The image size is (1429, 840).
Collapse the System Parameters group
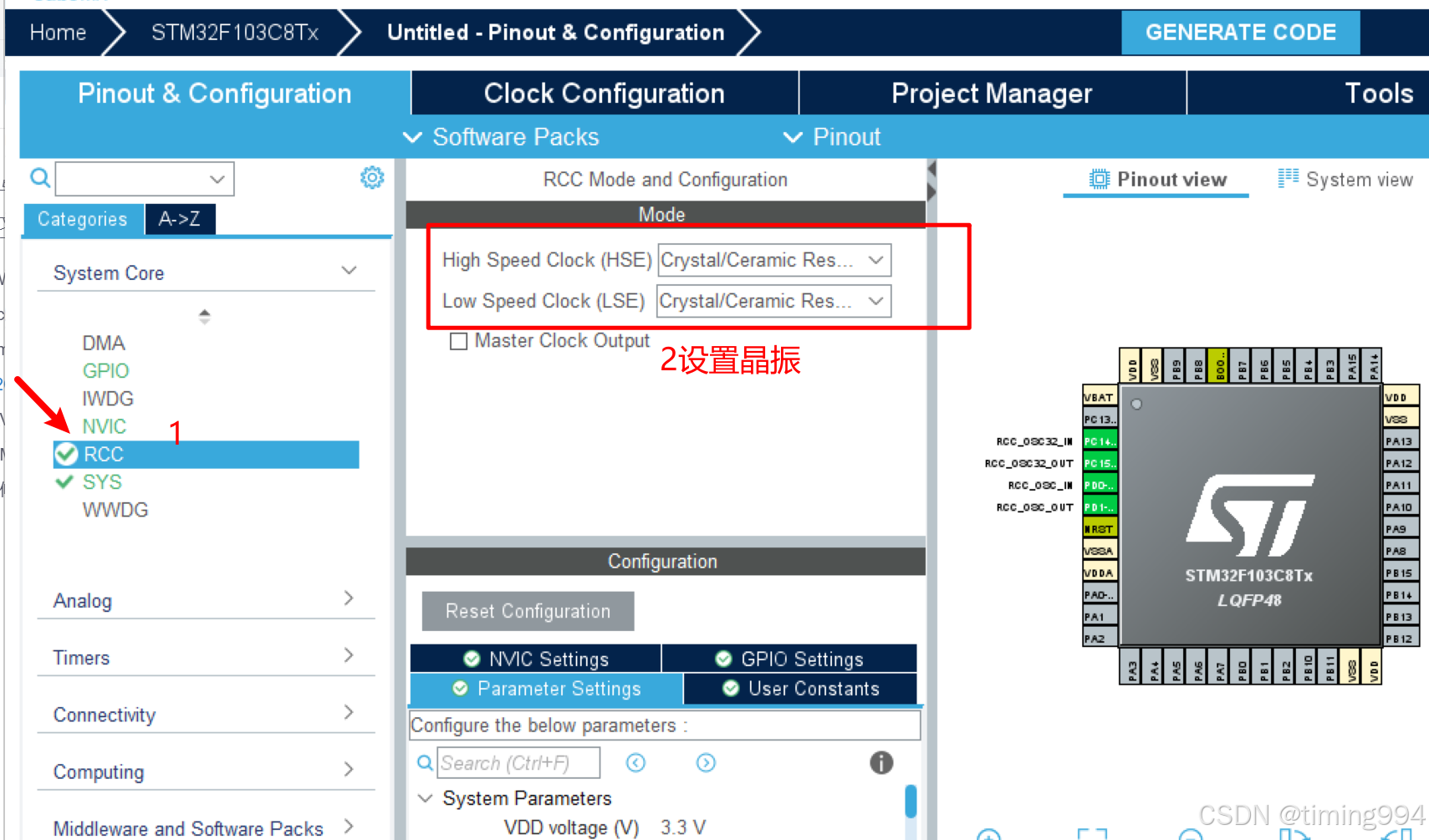pyautogui.click(x=426, y=798)
